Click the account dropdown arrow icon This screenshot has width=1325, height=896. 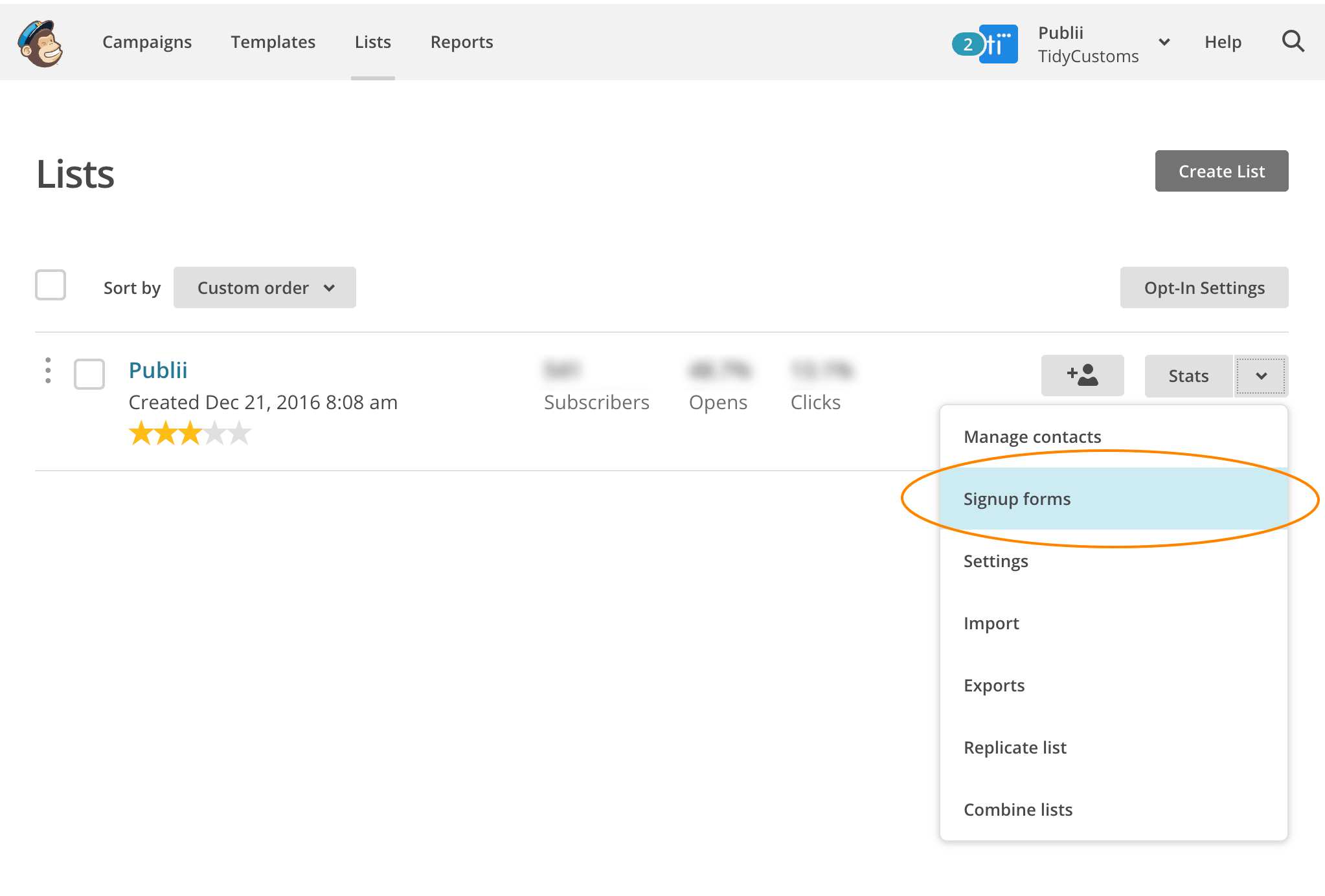[1163, 42]
